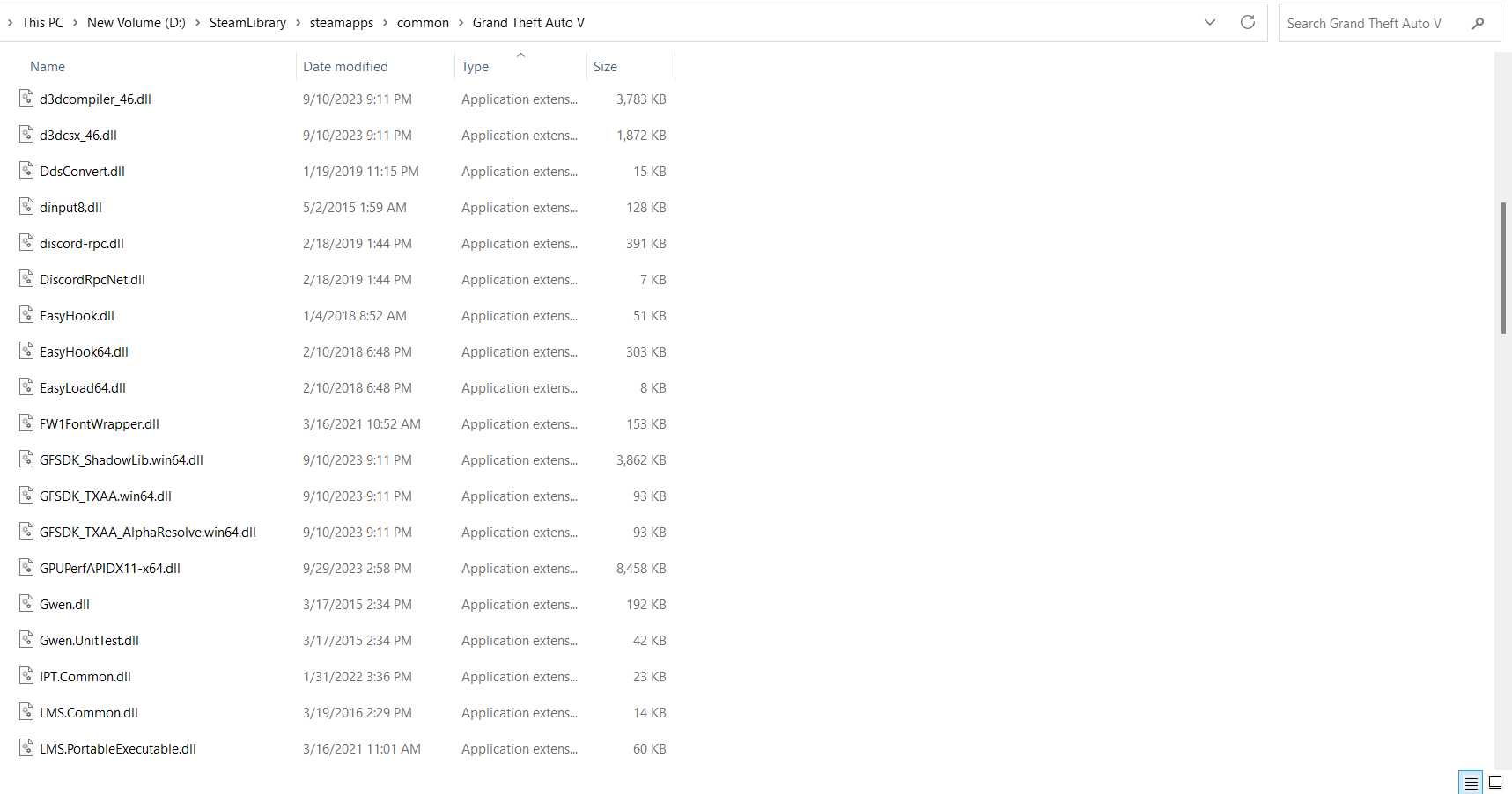This screenshot has width=1512, height=794.
Task: Click the search magnifier icon
Action: click(x=1479, y=24)
